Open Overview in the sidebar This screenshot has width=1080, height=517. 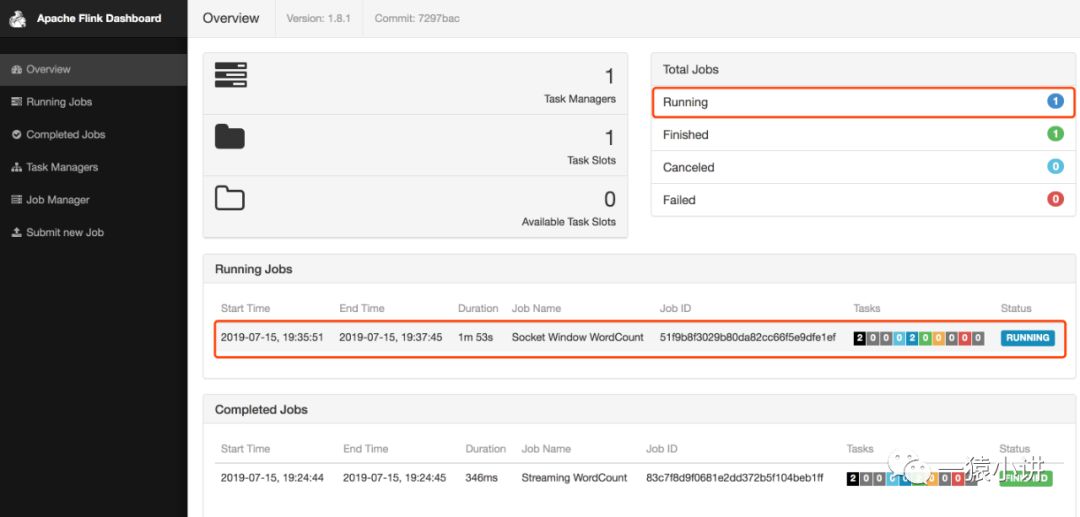[x=93, y=70]
